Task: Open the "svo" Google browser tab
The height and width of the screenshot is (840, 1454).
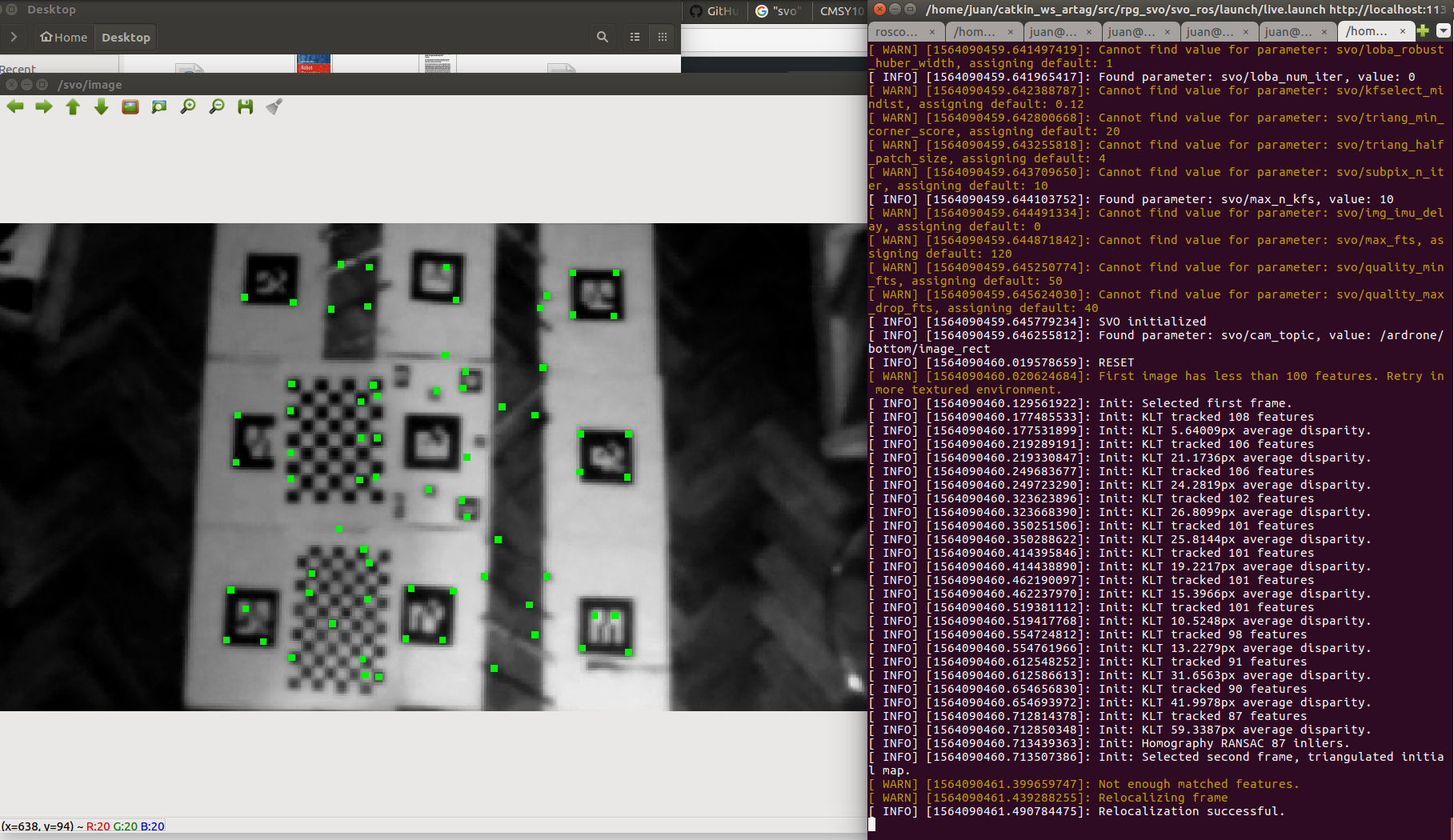Action: 779,11
